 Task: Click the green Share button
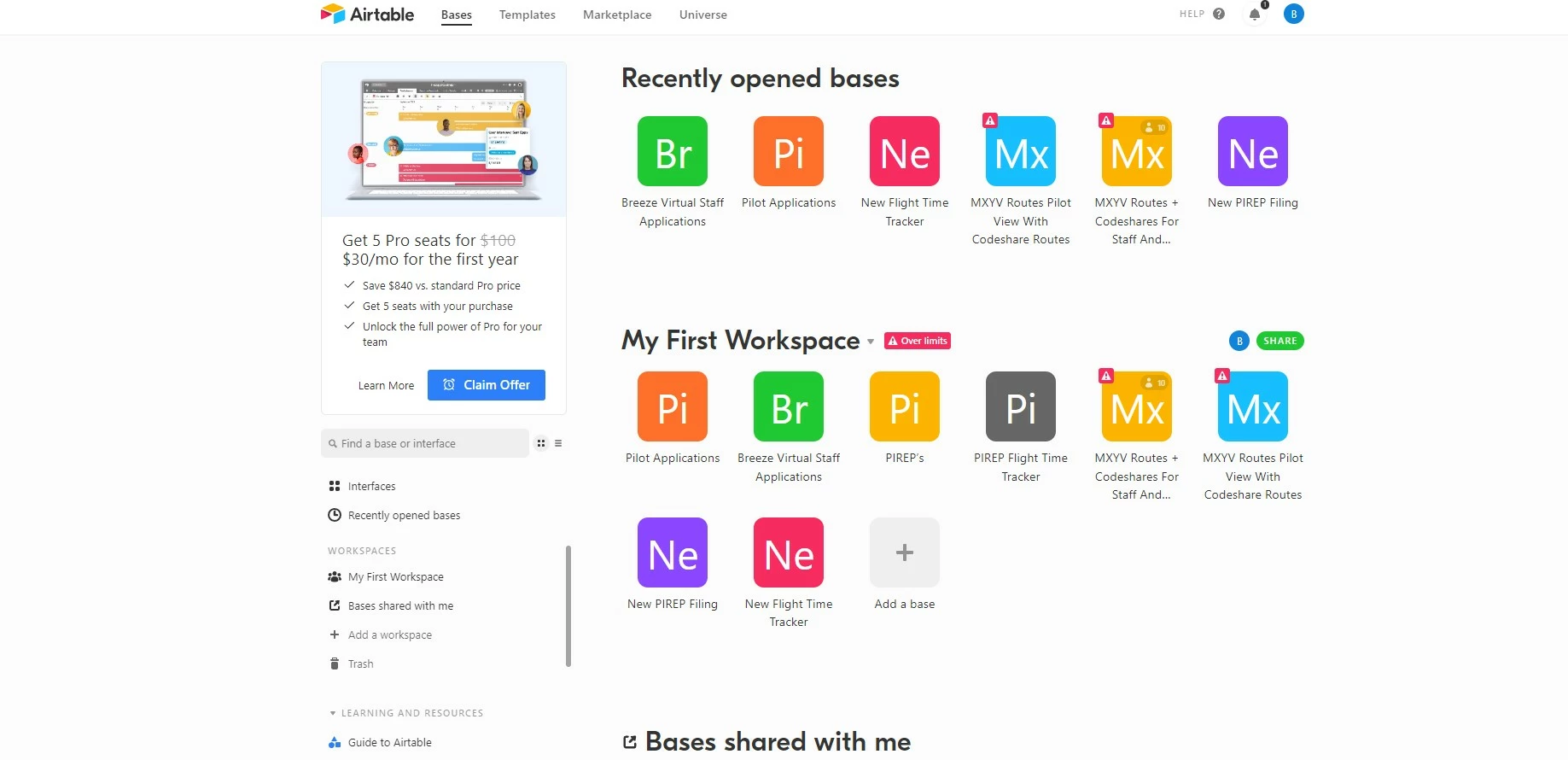[1280, 341]
